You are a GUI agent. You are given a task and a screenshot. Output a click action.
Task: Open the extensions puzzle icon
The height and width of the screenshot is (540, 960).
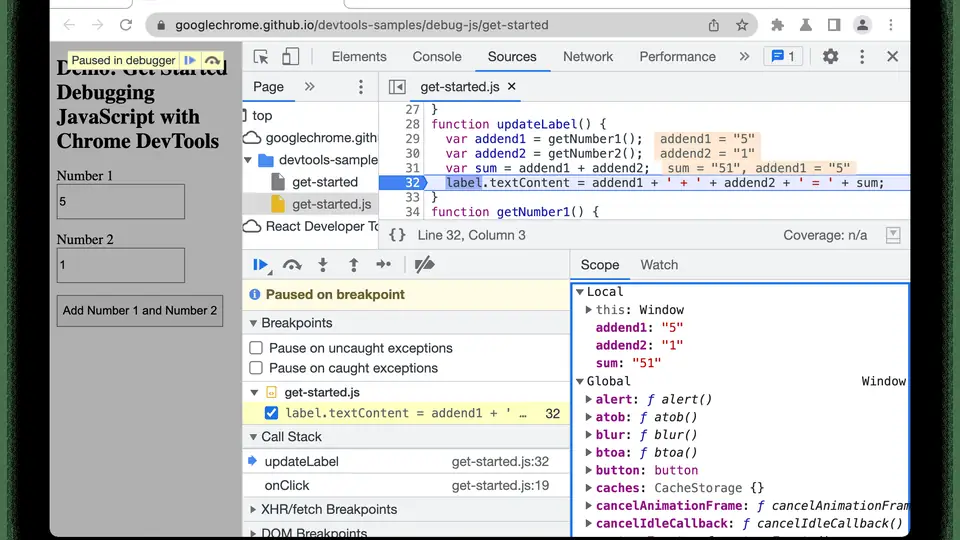(777, 25)
